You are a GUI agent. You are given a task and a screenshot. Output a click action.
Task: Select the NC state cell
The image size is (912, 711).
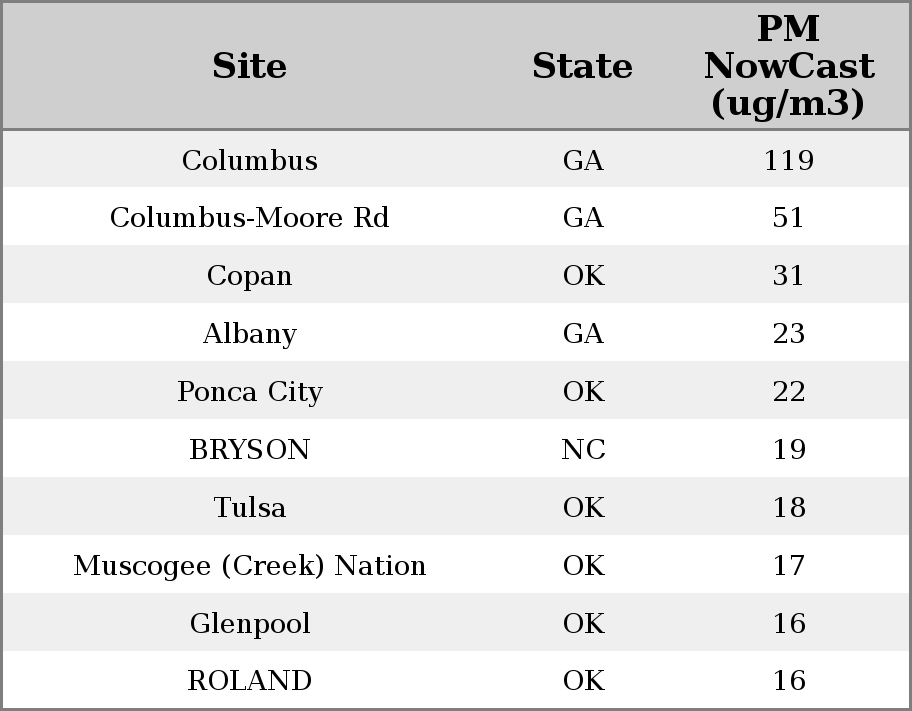[583, 450]
